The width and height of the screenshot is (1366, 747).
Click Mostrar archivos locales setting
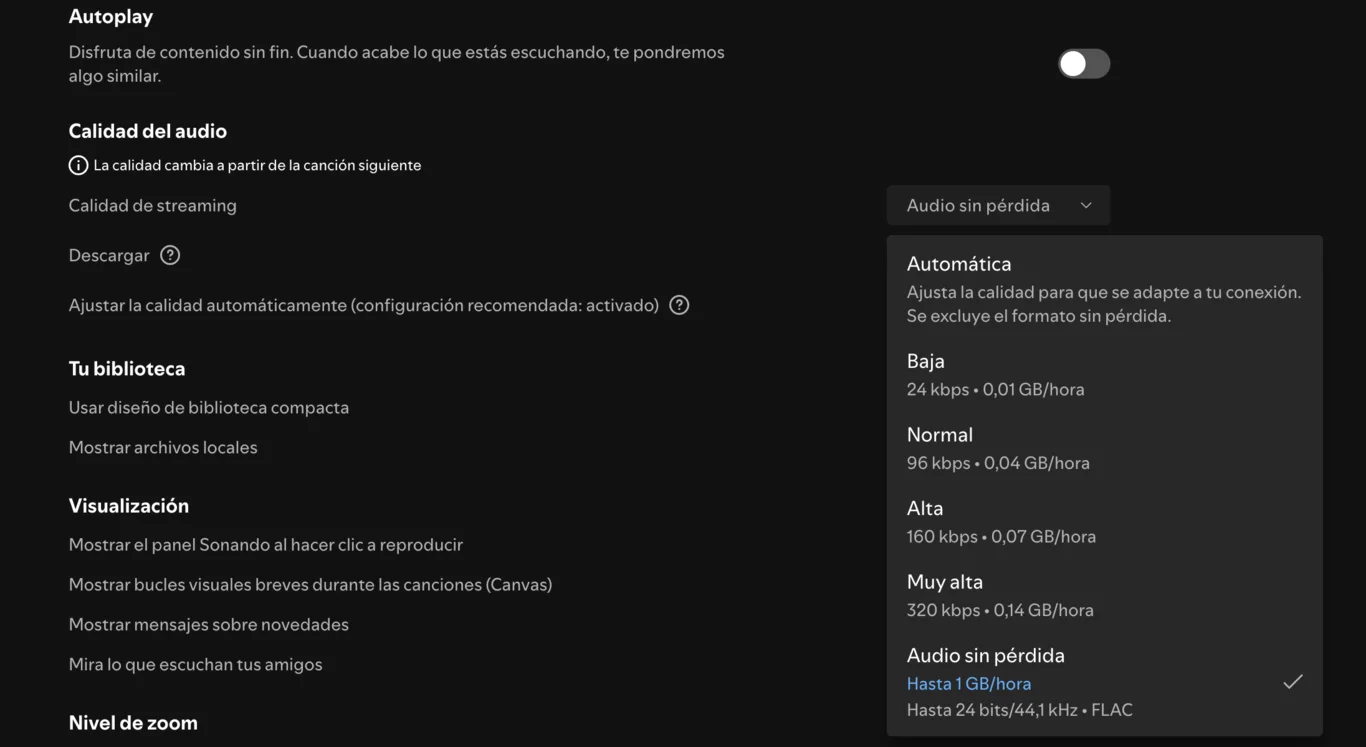tap(163, 448)
